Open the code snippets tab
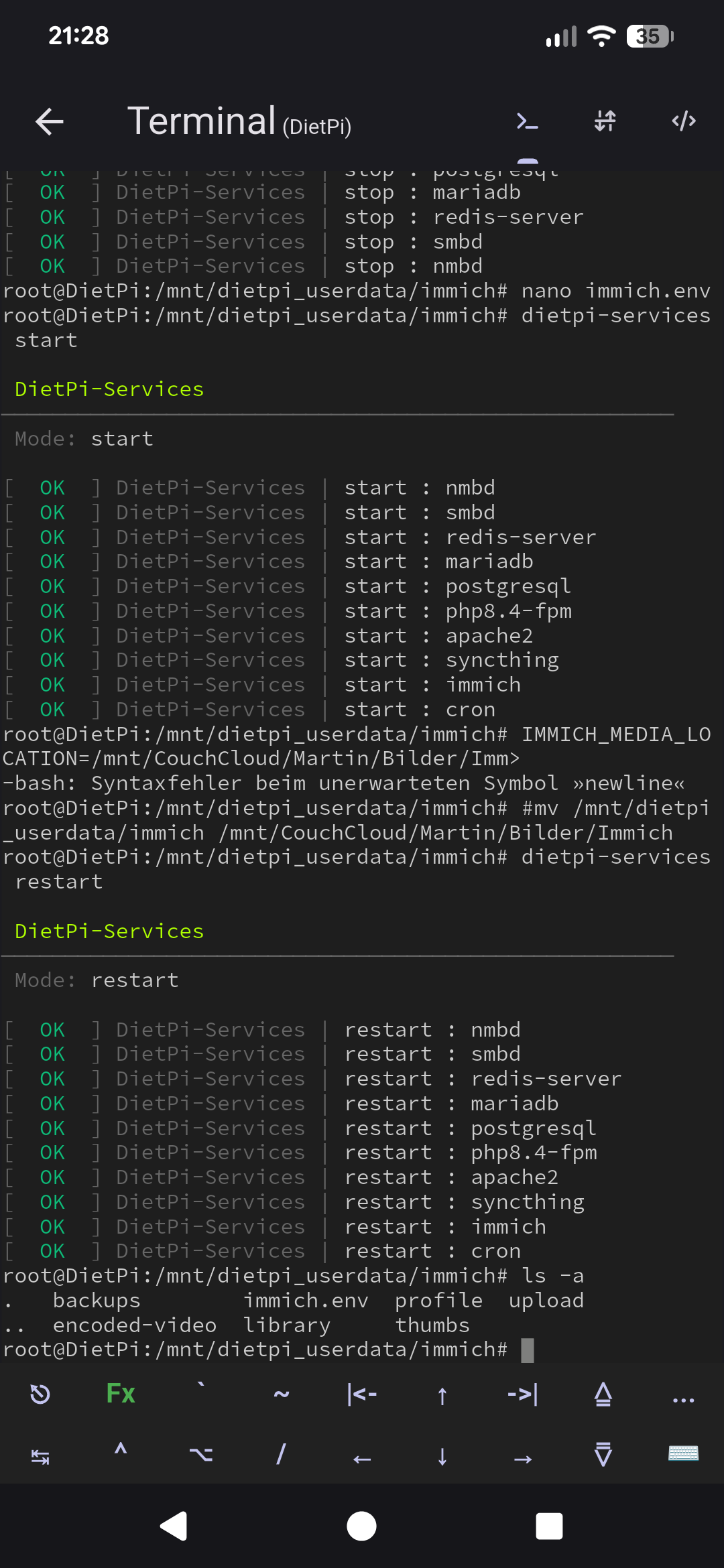 [684, 121]
